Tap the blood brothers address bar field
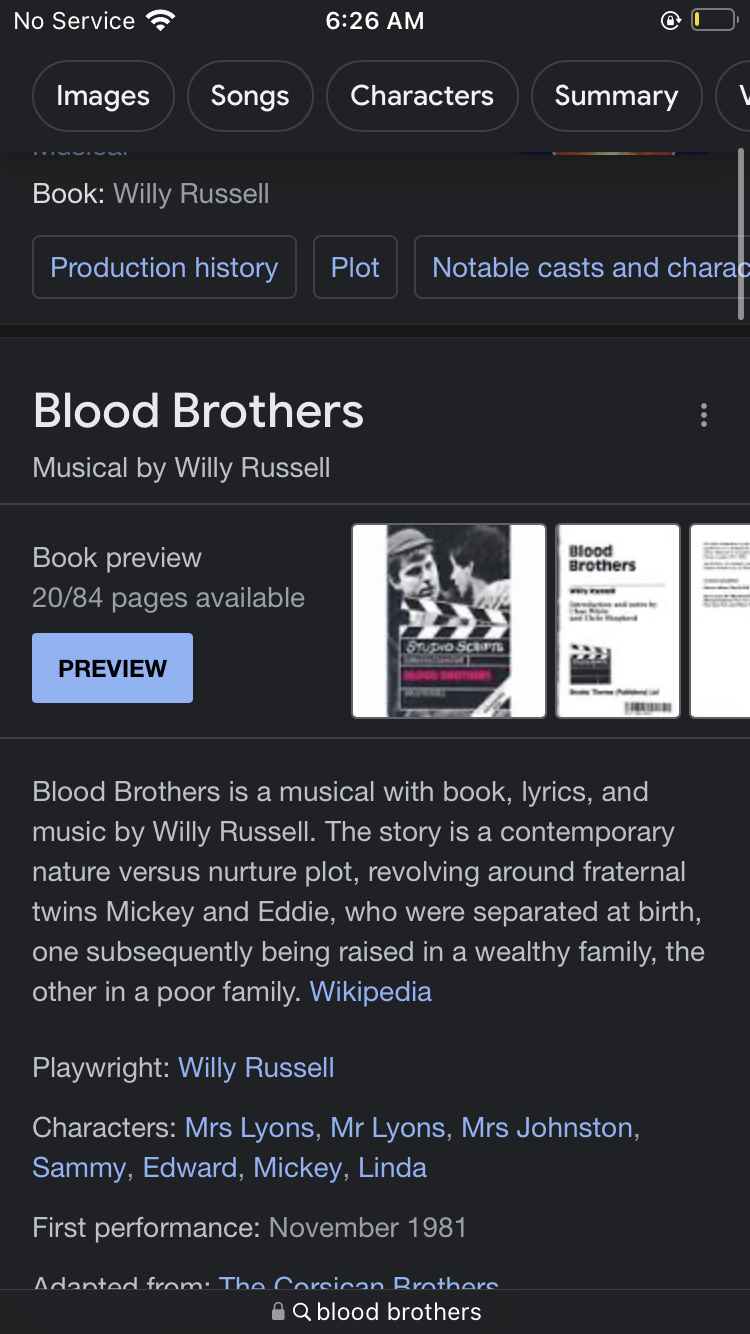The height and width of the screenshot is (1334, 750). click(x=375, y=1312)
